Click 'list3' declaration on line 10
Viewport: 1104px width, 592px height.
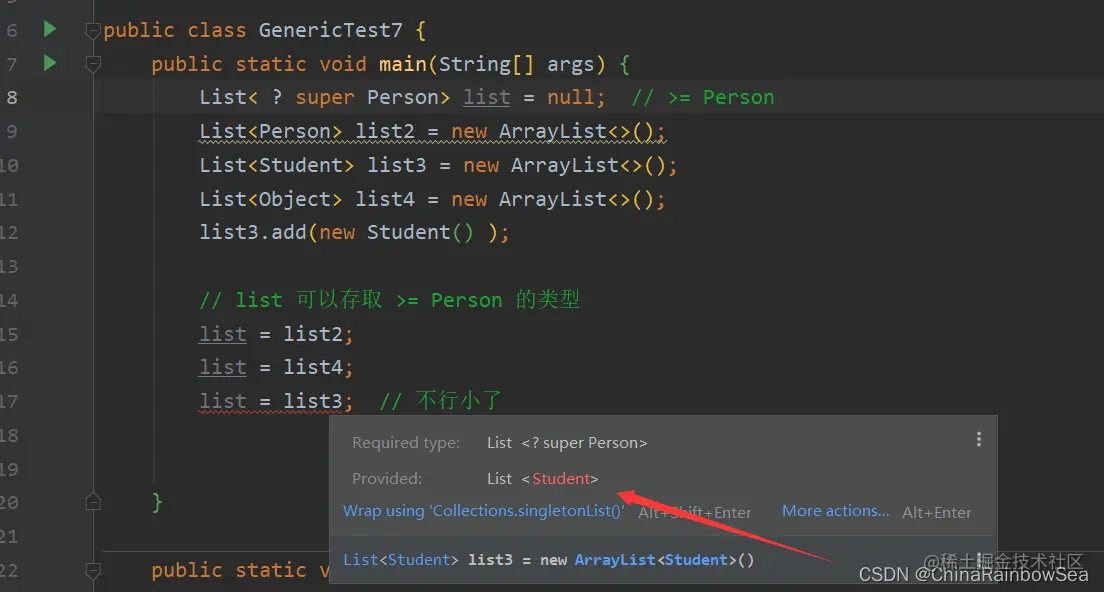tap(396, 165)
